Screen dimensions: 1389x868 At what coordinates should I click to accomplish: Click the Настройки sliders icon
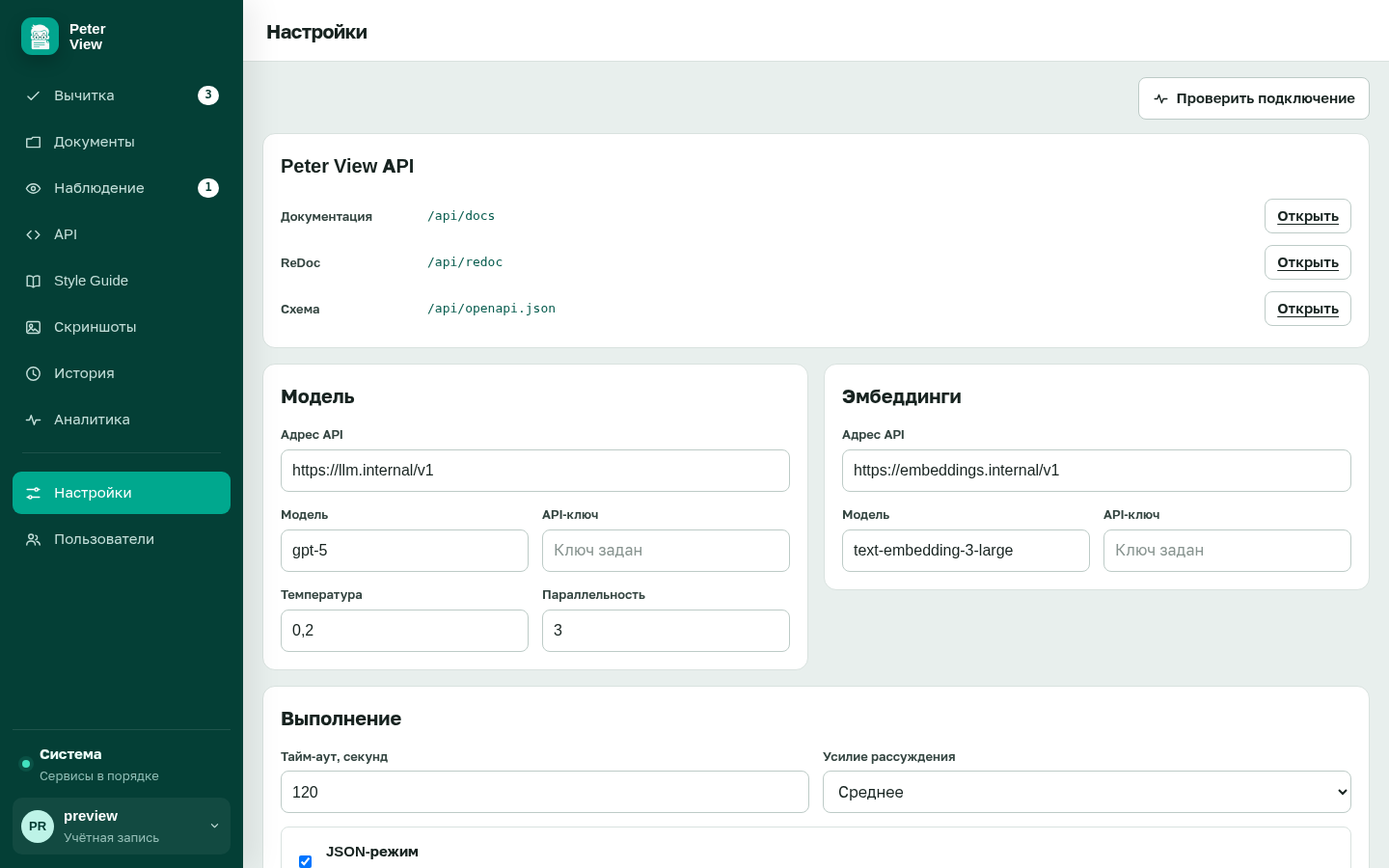(33, 493)
